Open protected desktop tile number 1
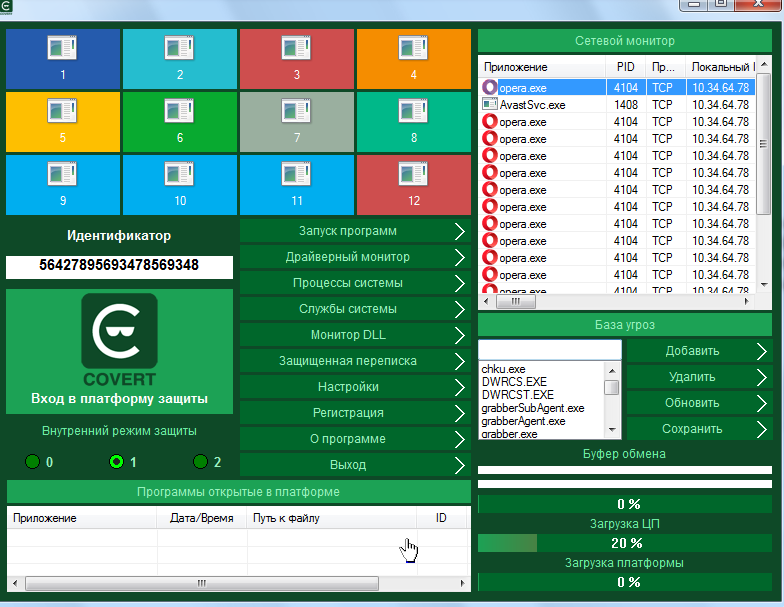784x607 pixels. (63, 59)
